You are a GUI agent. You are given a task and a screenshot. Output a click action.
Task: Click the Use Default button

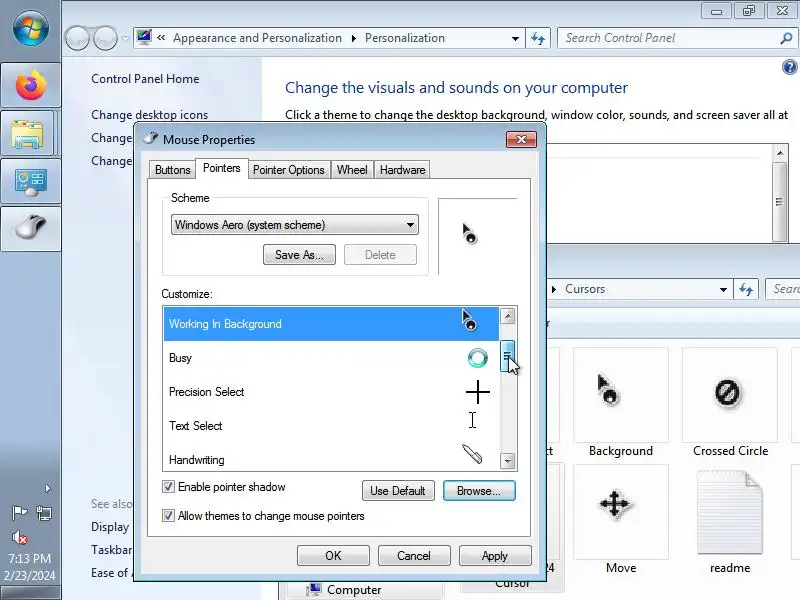click(398, 490)
